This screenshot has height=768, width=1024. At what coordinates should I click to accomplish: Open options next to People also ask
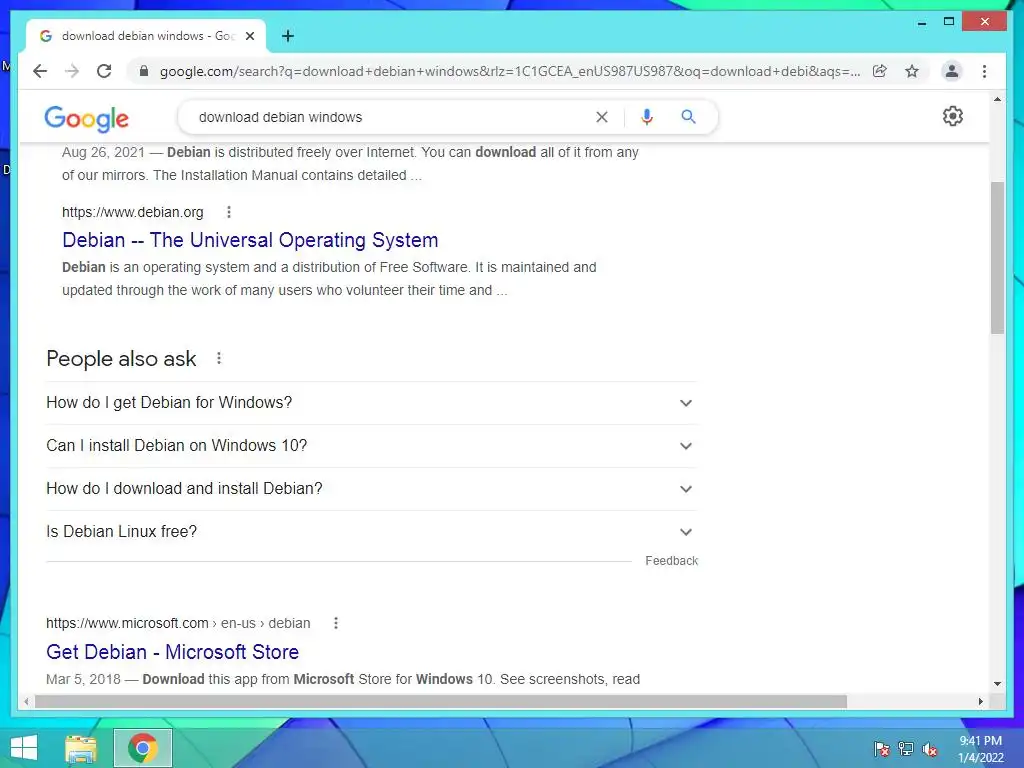(x=219, y=358)
